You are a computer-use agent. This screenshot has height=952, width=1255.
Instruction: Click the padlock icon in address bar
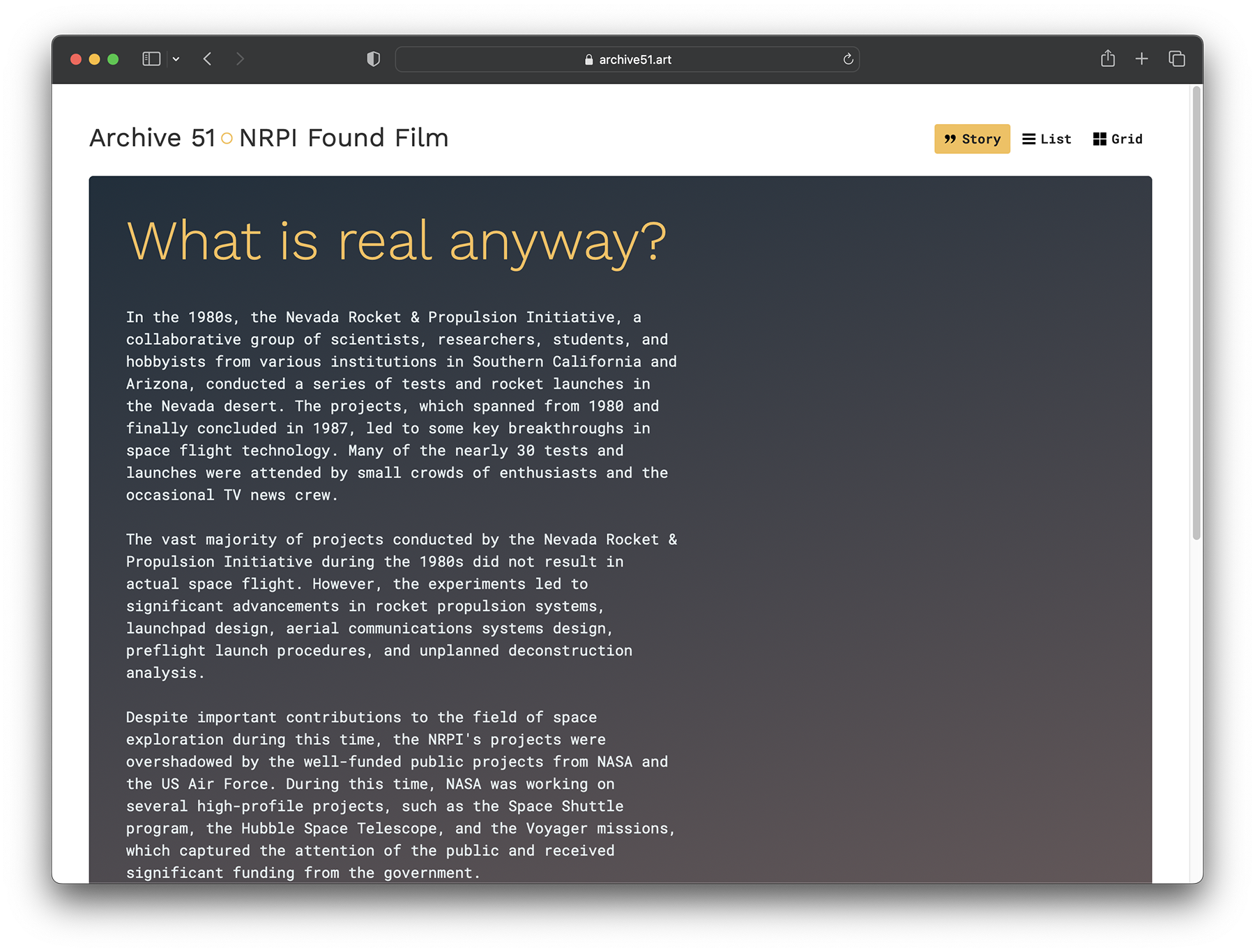pyautogui.click(x=589, y=60)
